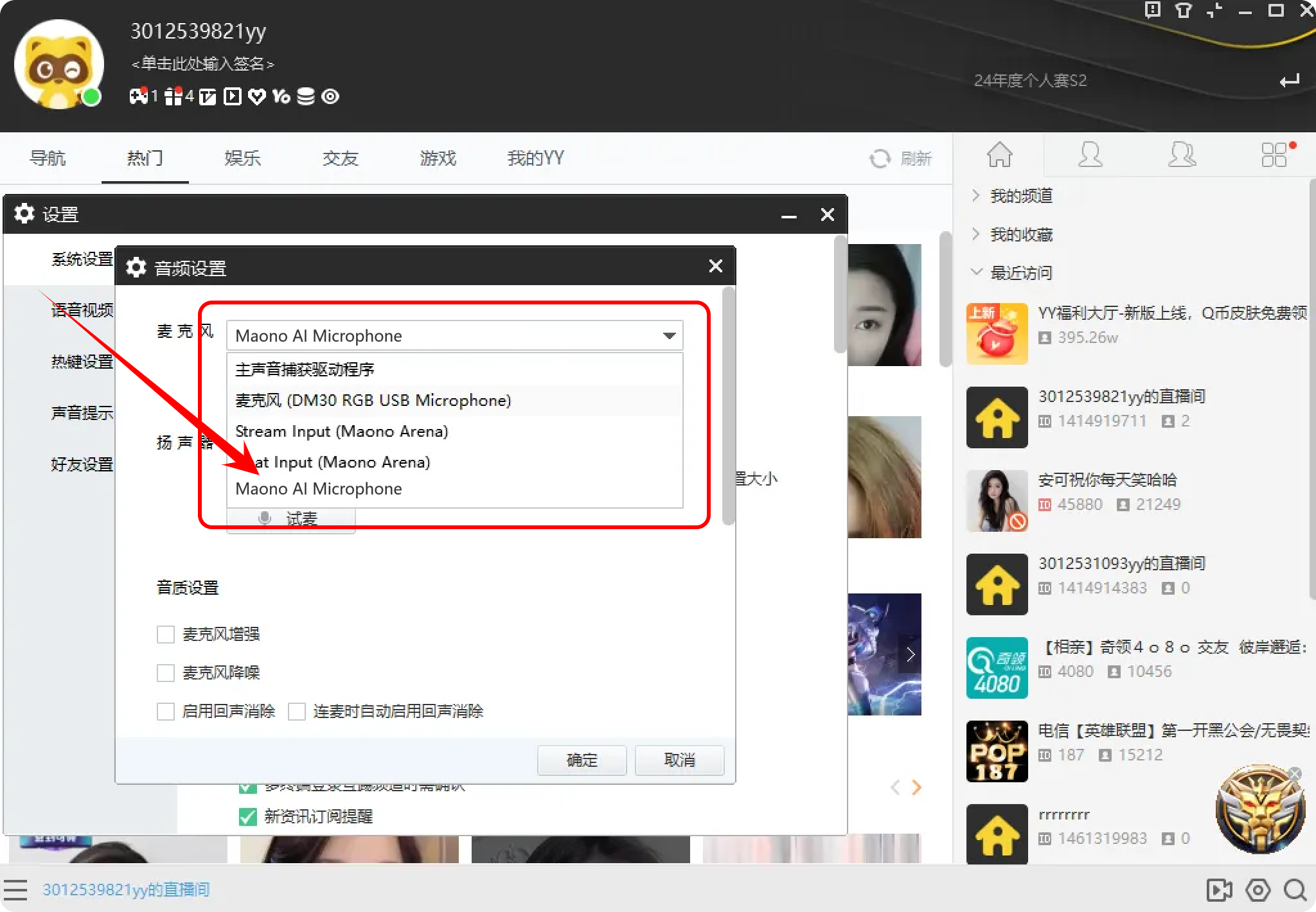Click the return arrow icon in banner
This screenshot has height=912, width=1316.
[1290, 80]
